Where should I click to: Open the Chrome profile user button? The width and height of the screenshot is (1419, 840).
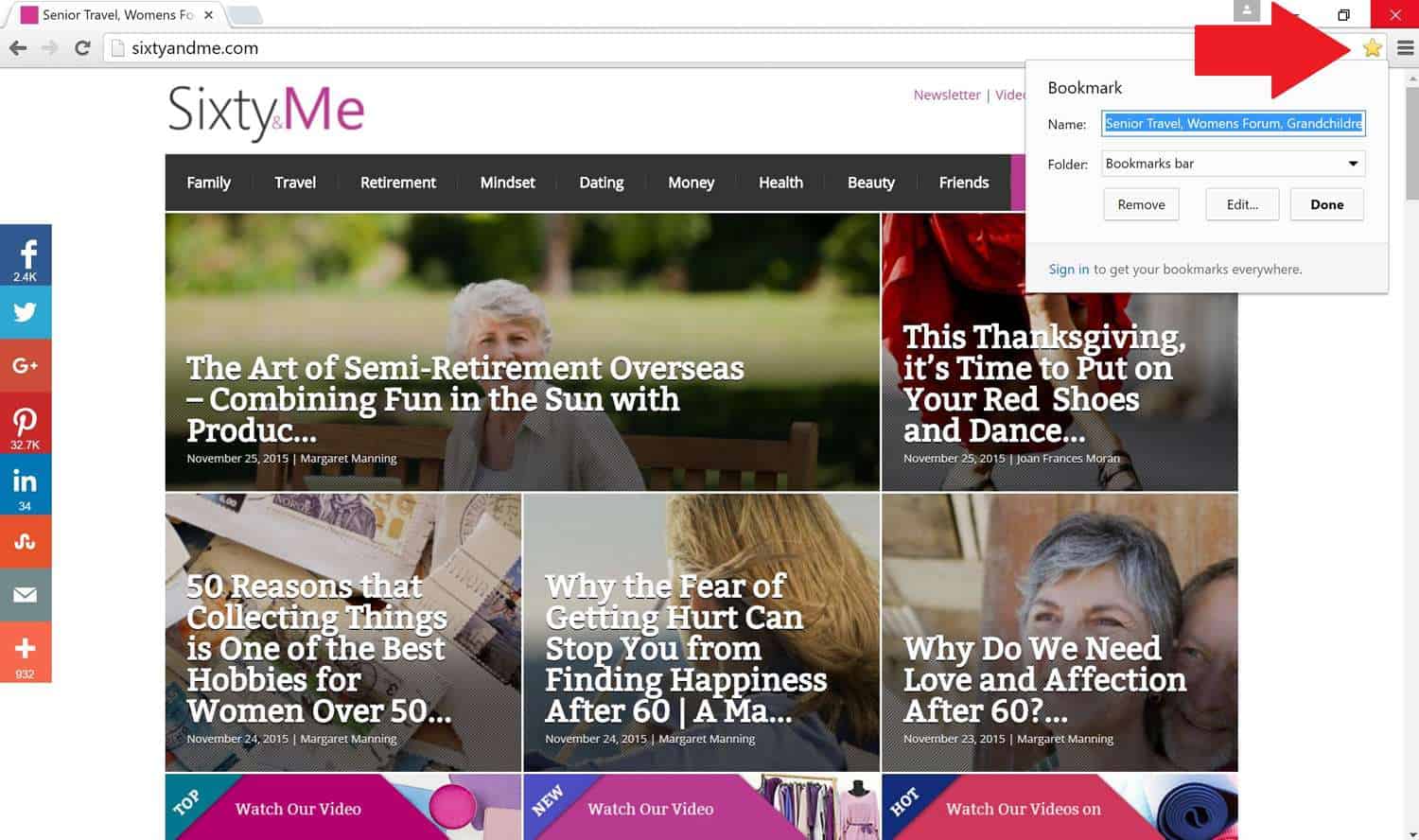tap(1247, 10)
